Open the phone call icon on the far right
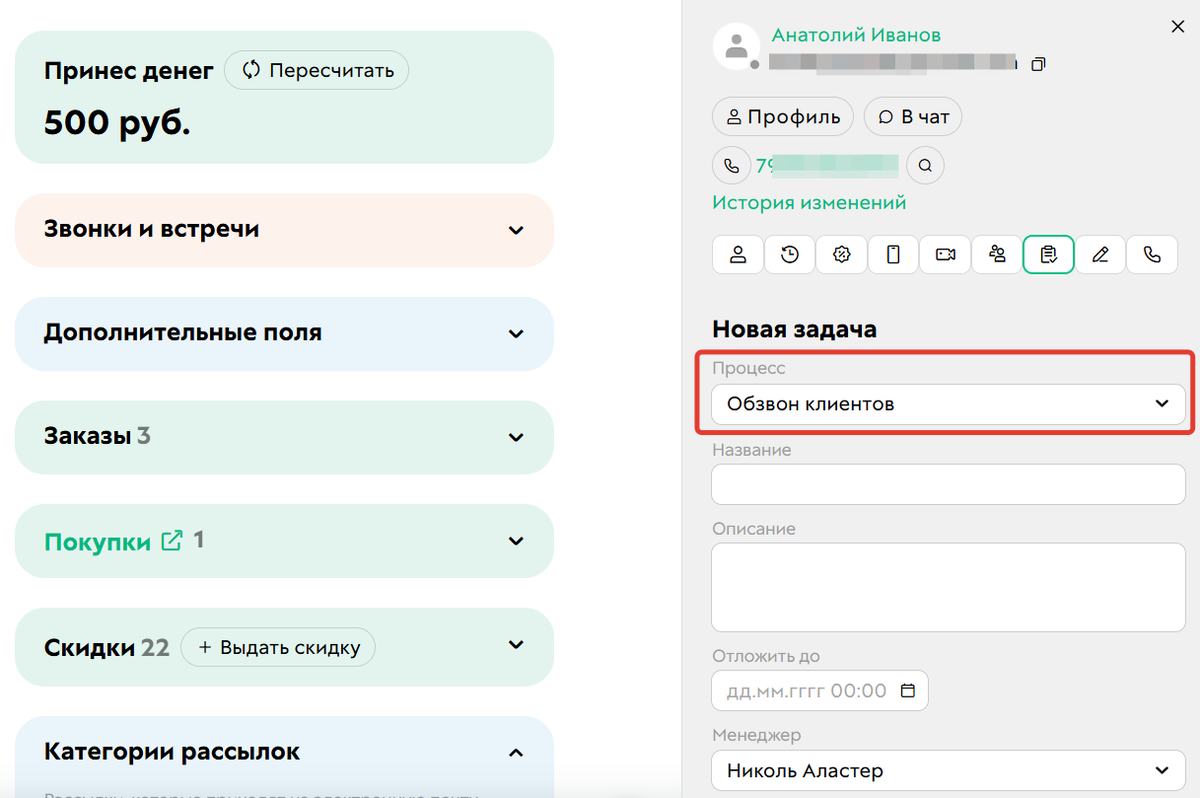1200x798 pixels. pos(1152,254)
